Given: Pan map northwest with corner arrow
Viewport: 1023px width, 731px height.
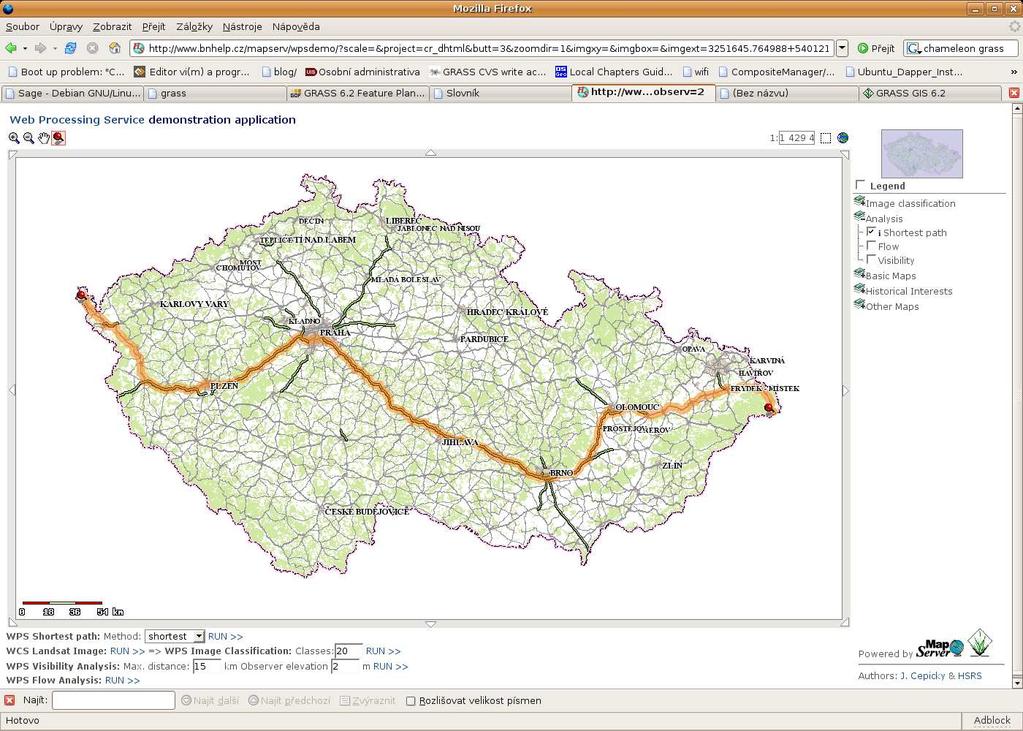Looking at the screenshot, I should pyautogui.click(x=12, y=155).
